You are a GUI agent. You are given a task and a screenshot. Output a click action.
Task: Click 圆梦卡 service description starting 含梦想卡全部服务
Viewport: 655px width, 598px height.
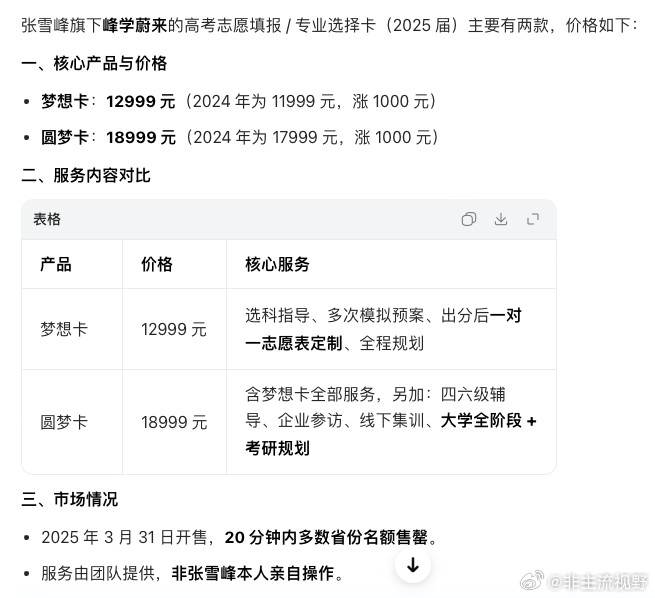pyautogui.click(x=391, y=421)
